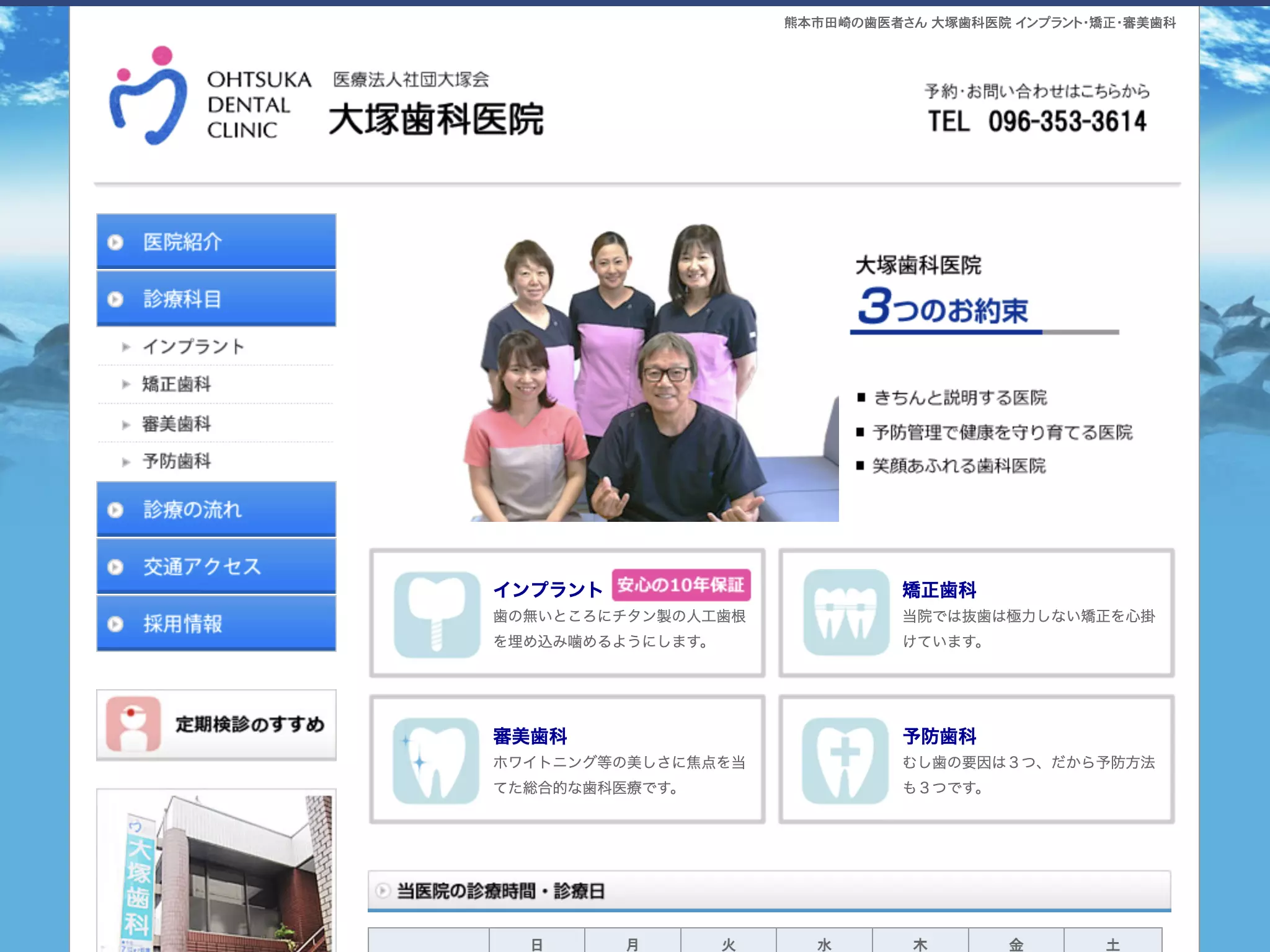Open the 審美歯科 card heading link
Screen dimensions: 1270x952
530,736
